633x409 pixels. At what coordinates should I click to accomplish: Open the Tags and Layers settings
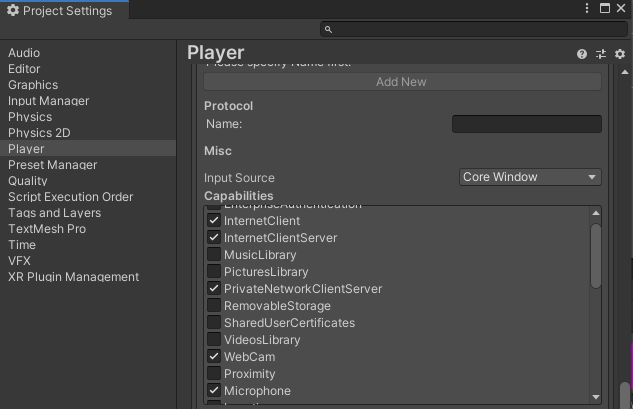(x=88, y=213)
